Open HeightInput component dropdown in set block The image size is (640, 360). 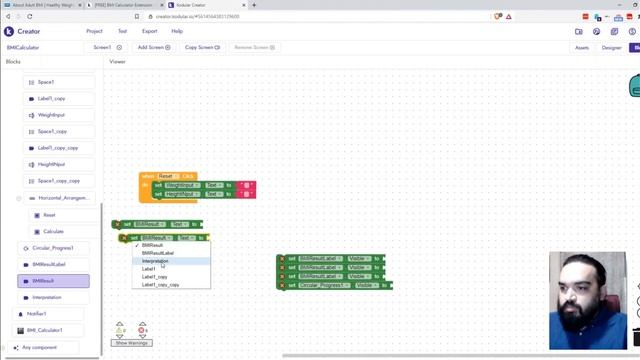click(182, 194)
